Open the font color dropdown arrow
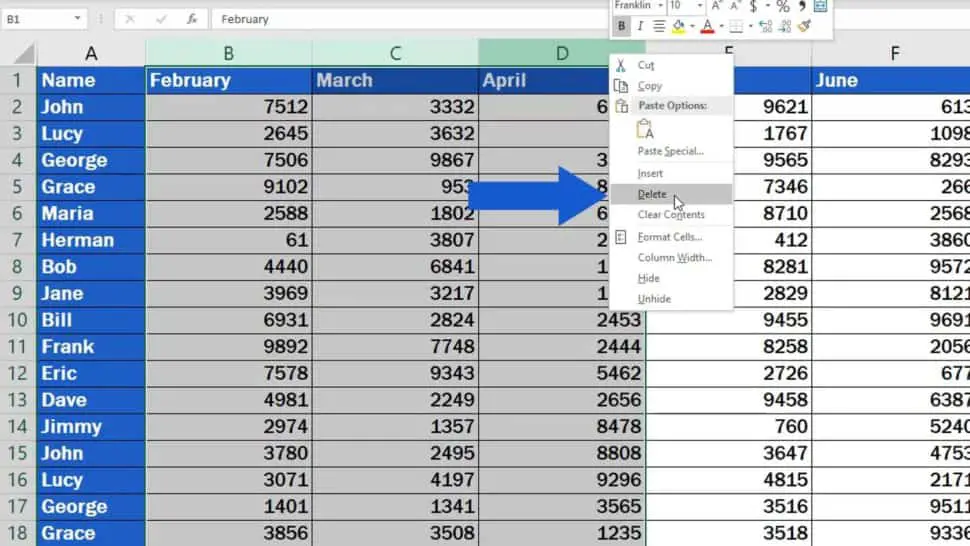970x546 pixels. (x=720, y=27)
